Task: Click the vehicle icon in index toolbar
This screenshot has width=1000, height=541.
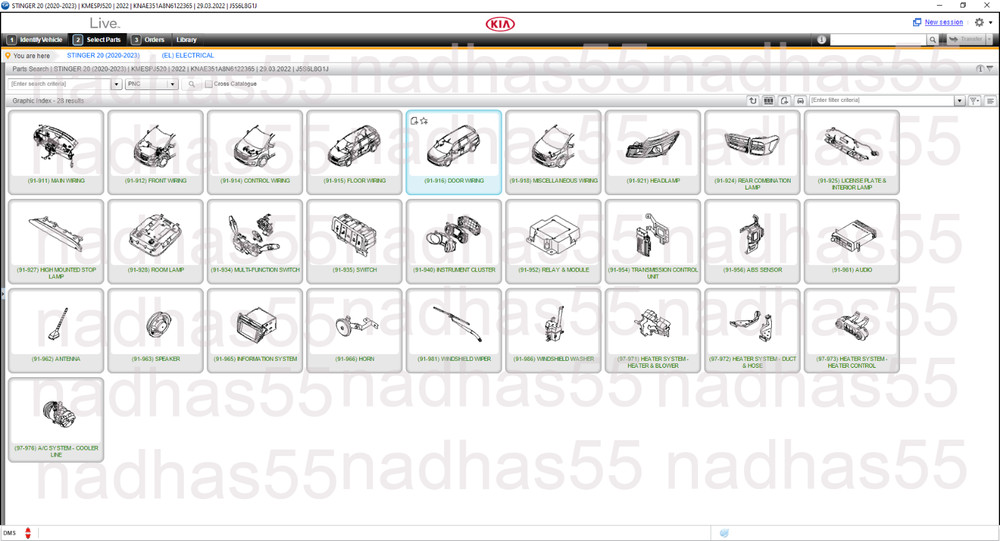Action: pyautogui.click(x=800, y=101)
